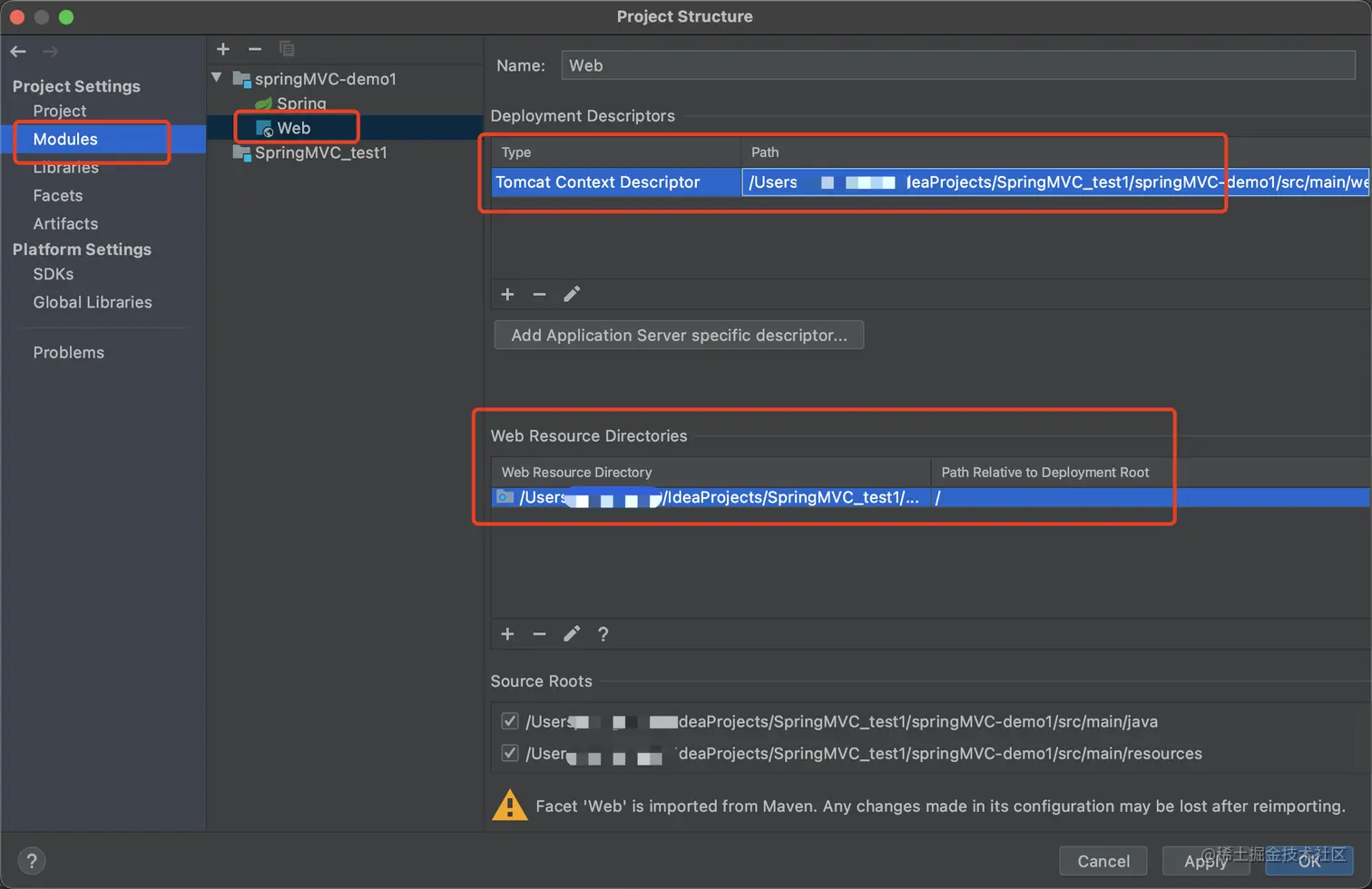This screenshot has height=889, width=1372.
Task: Click the Web facet icon in module tree
Action: [264, 129]
